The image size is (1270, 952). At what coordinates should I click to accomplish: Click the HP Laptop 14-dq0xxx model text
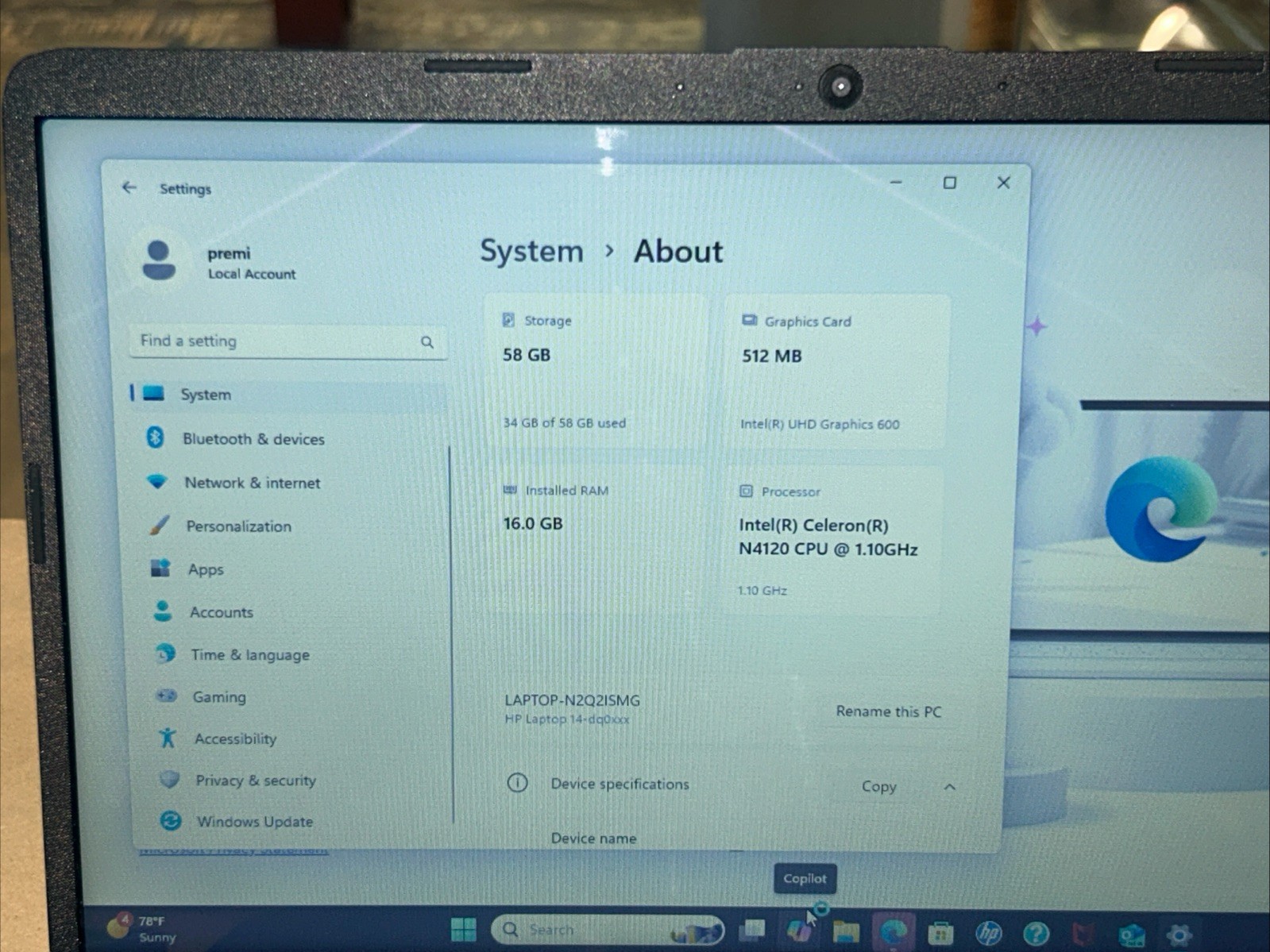coord(567,719)
